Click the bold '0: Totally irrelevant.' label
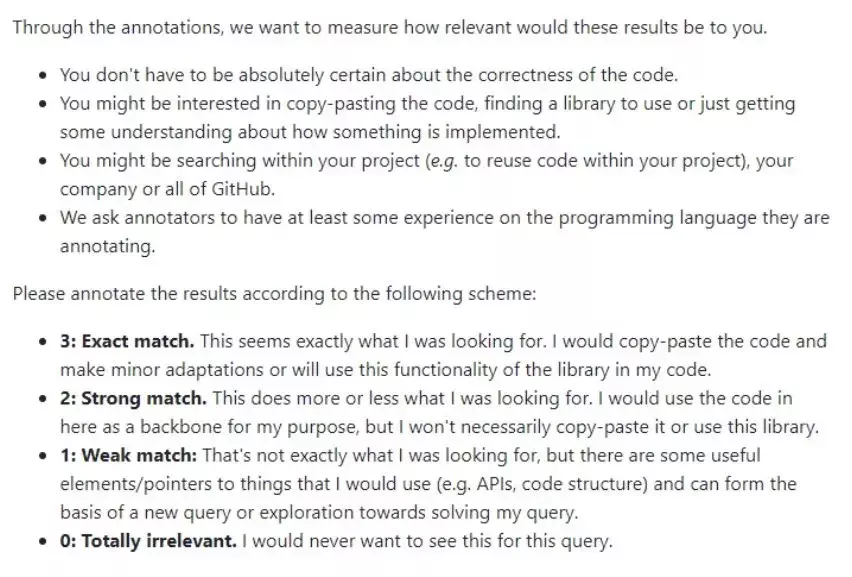This screenshot has width=852, height=577. tap(148, 541)
